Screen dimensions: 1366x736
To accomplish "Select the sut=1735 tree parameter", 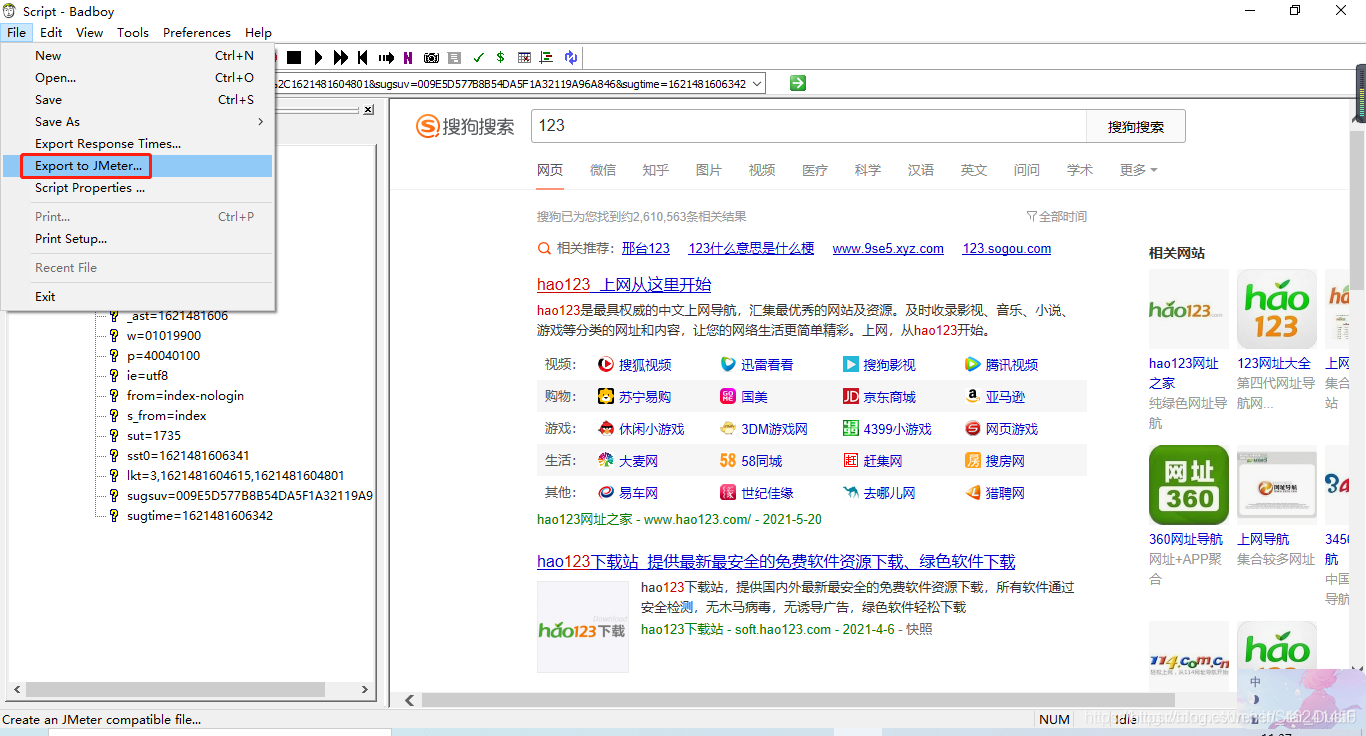I will point(153,436).
